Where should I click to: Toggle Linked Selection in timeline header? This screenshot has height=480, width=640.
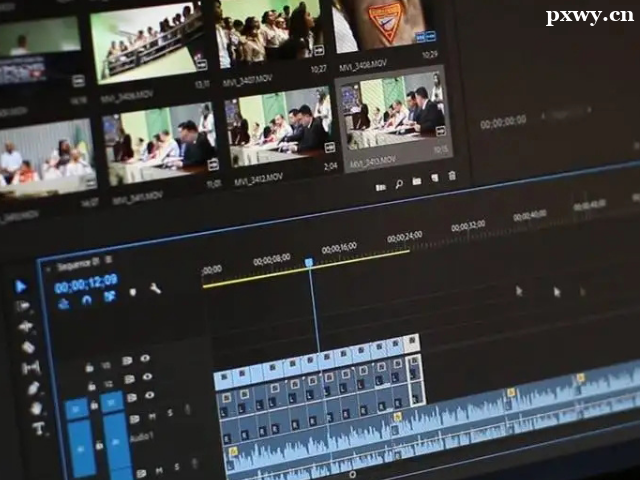point(109,296)
